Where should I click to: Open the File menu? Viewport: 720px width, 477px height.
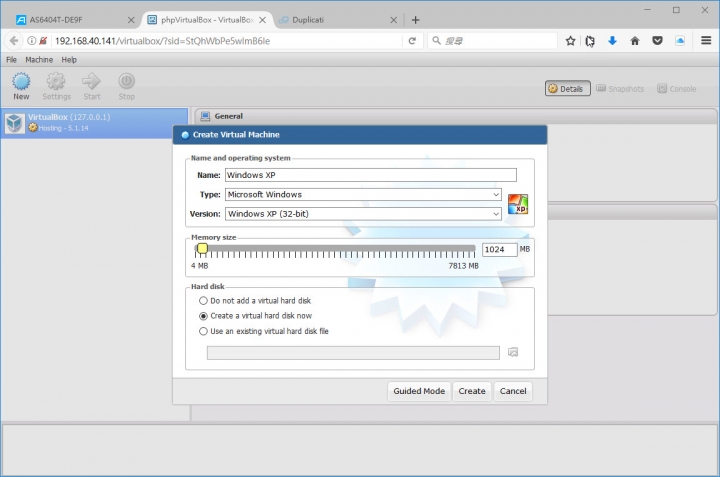11,60
